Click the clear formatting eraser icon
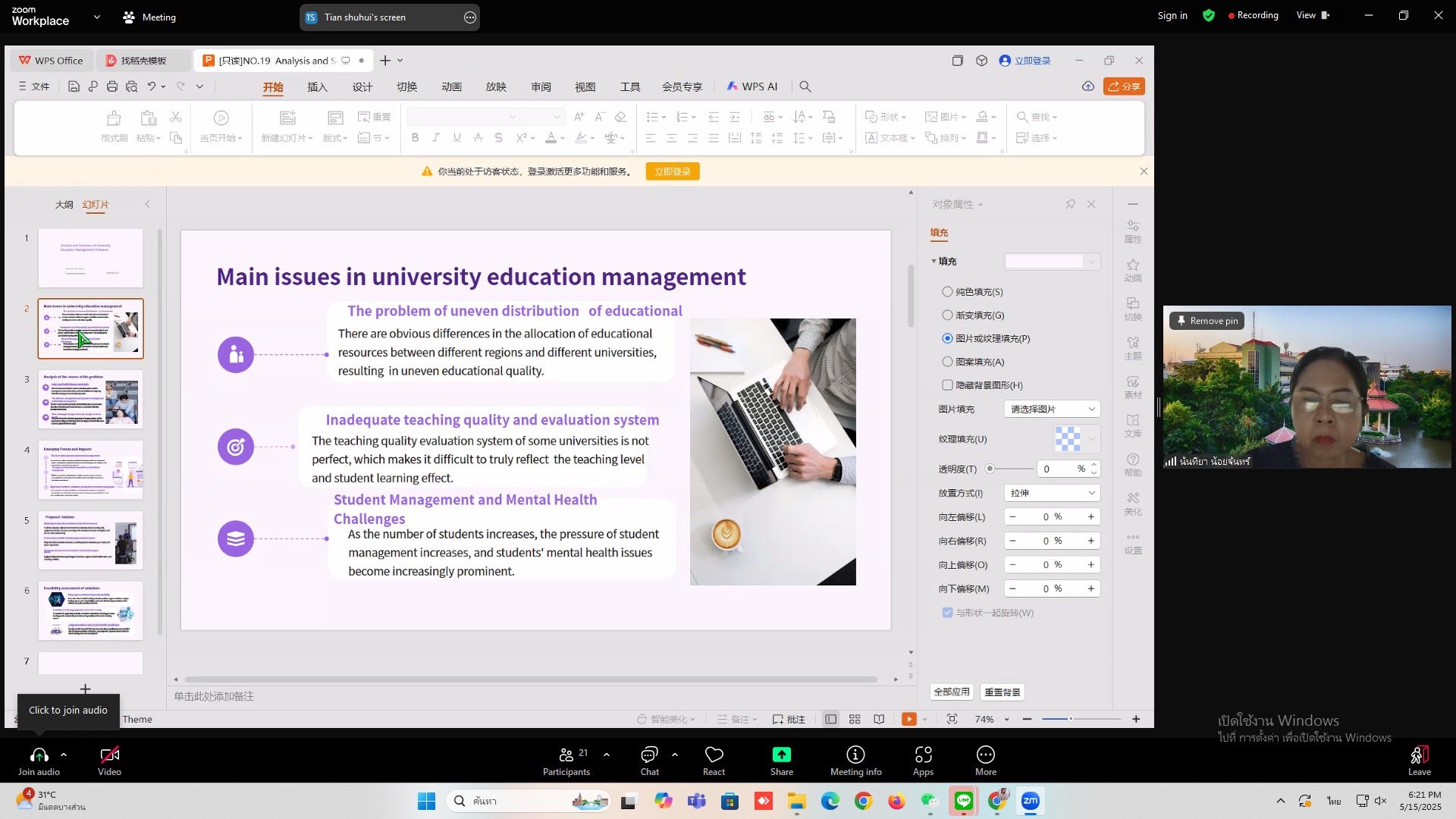 620,117
